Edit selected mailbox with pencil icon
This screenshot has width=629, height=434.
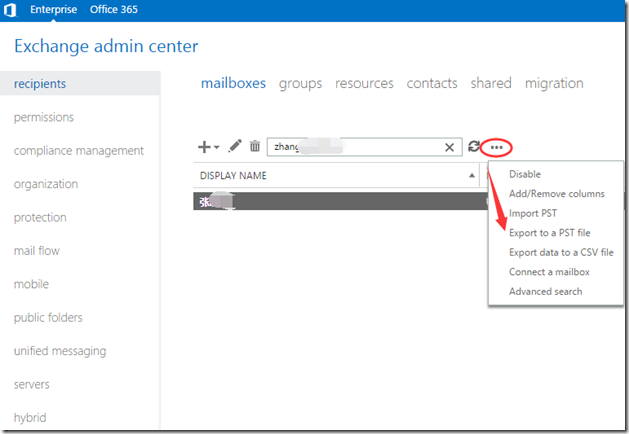coord(235,146)
